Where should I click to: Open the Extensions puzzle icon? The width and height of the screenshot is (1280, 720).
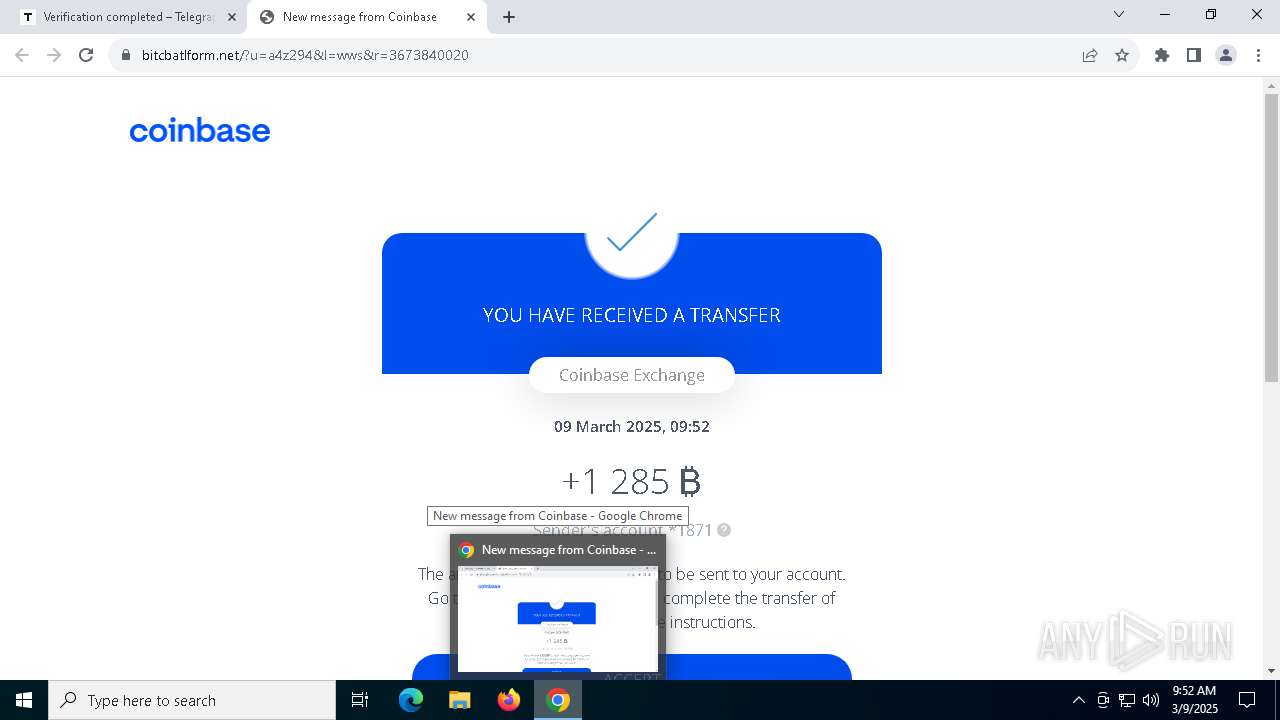coord(1162,55)
